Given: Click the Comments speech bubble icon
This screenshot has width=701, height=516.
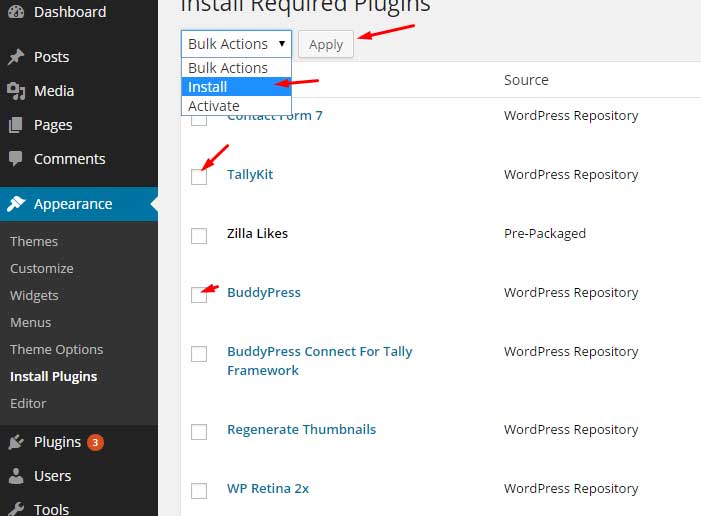Looking at the screenshot, I should click(16, 159).
